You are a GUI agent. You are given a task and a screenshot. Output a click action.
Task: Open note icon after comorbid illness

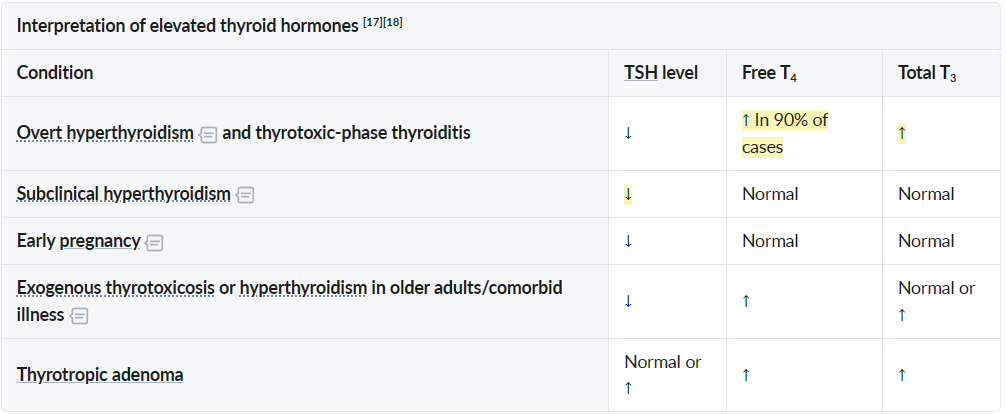click(79, 316)
